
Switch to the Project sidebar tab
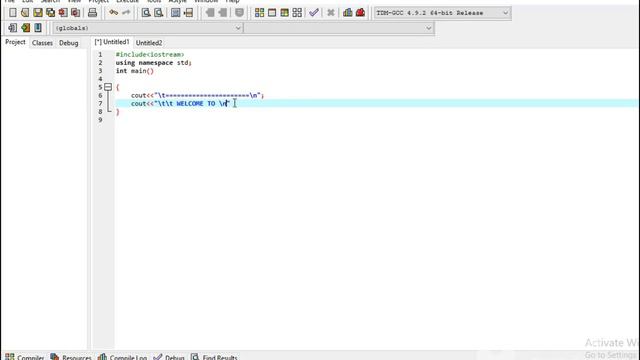coord(15,42)
